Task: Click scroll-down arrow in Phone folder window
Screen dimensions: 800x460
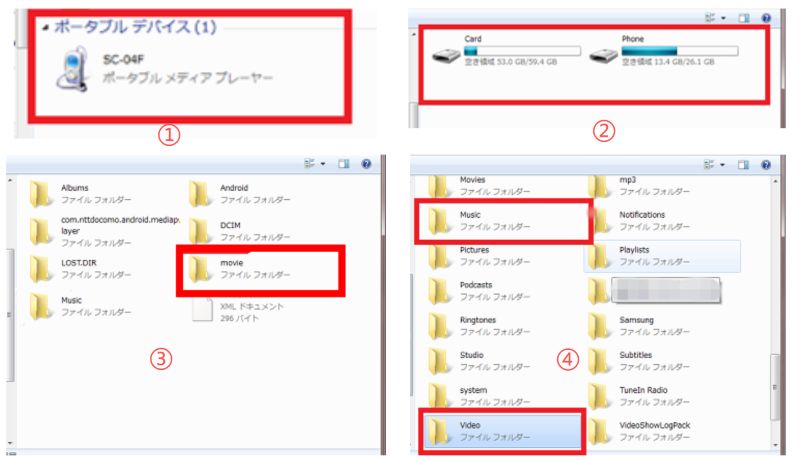Action: (x=776, y=445)
